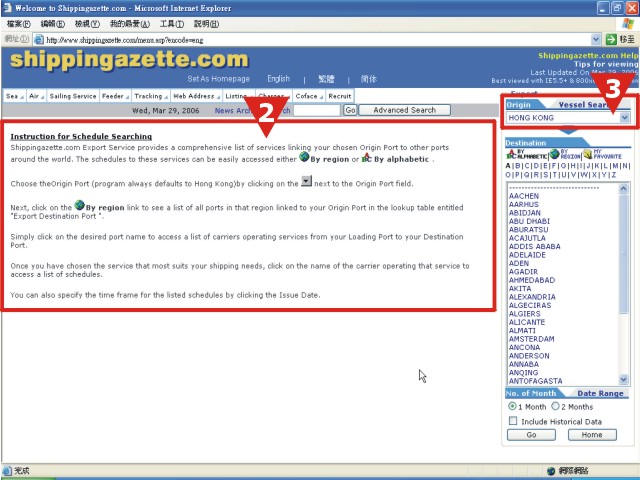Switch to the Date Range tab
The height and width of the screenshot is (480, 640).
[x=600, y=393]
